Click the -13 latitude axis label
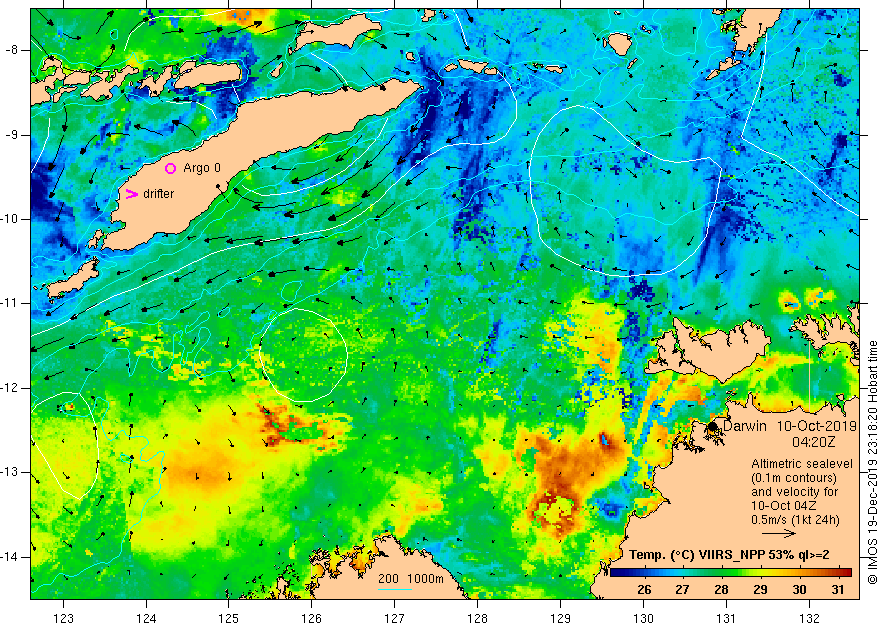Screen dimensions: 880x630 coord(10,472)
